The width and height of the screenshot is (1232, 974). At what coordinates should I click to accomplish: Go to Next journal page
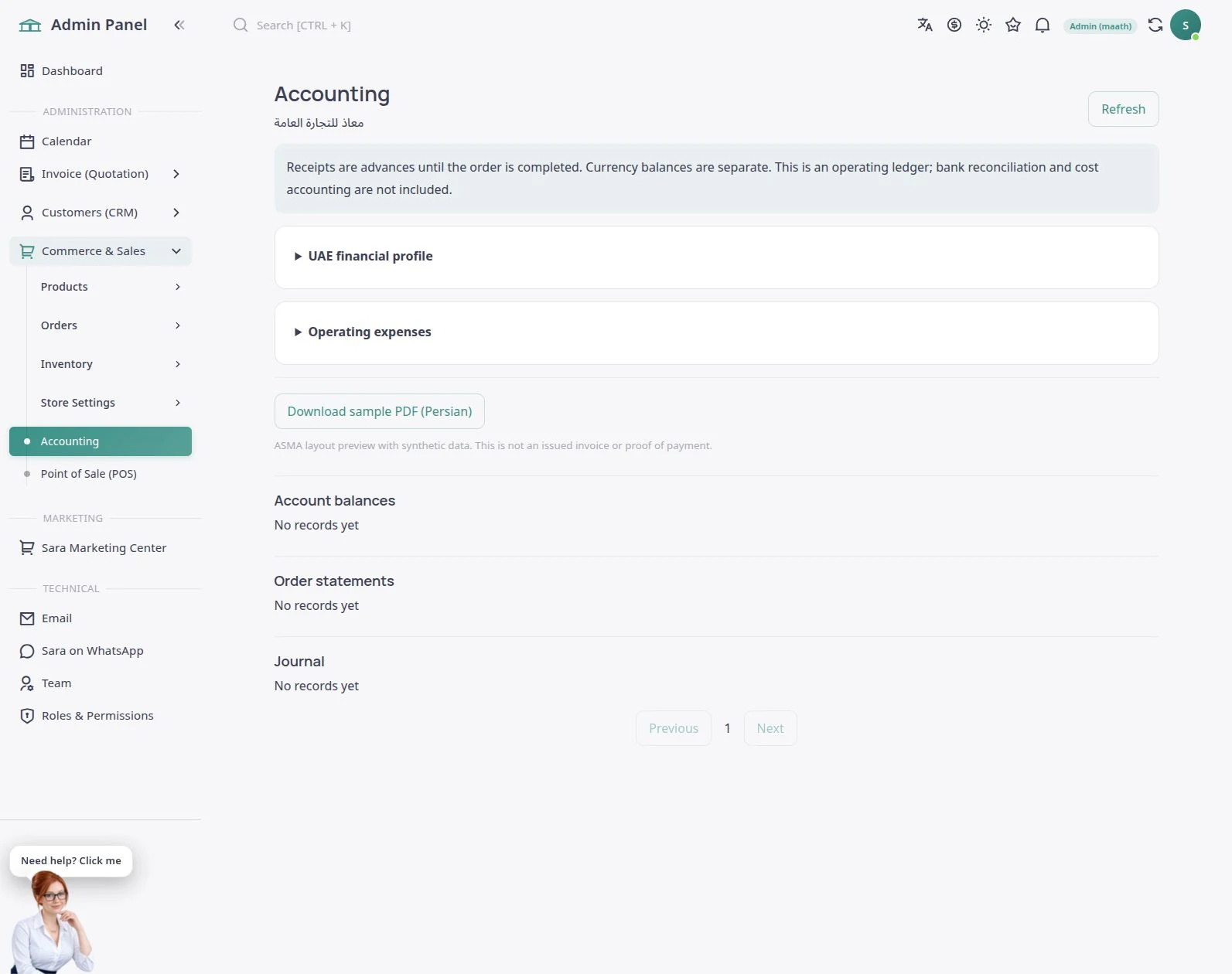(770, 728)
